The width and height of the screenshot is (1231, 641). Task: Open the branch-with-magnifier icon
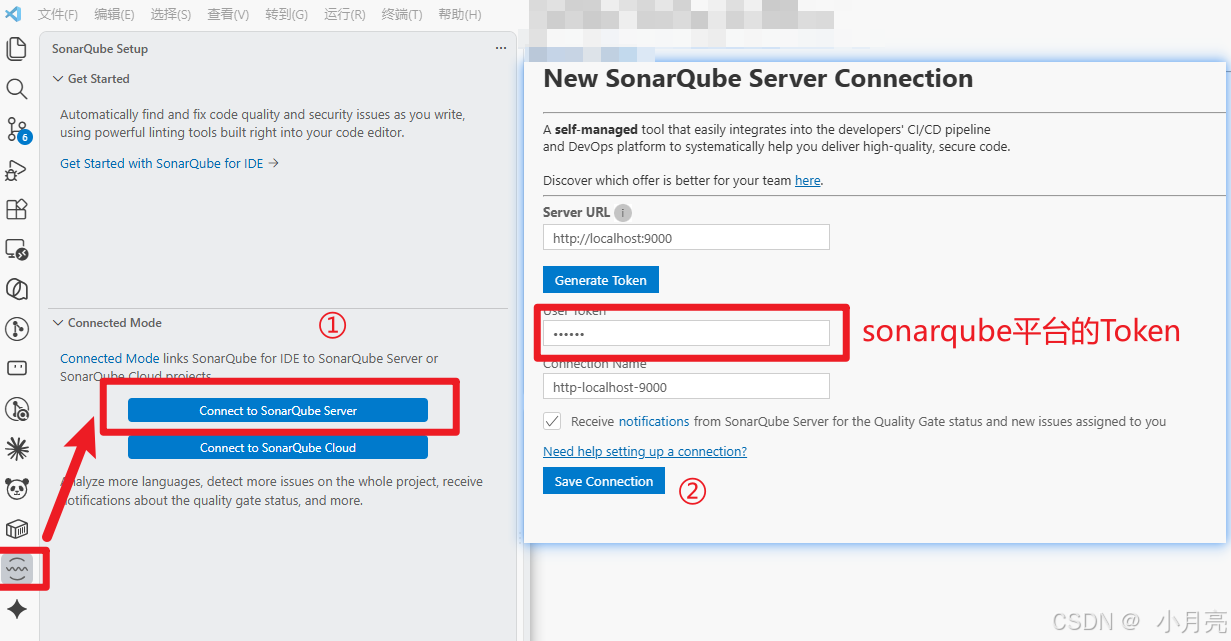pyautogui.click(x=17, y=409)
